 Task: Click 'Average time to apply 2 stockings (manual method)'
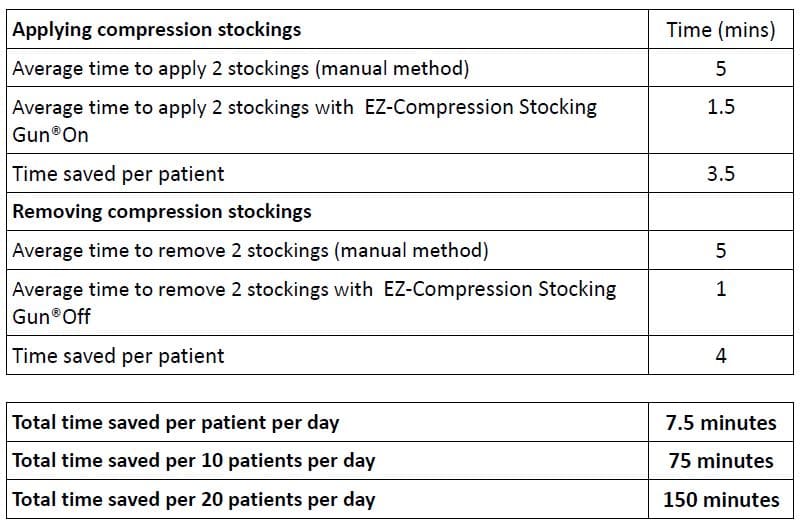click(x=241, y=69)
